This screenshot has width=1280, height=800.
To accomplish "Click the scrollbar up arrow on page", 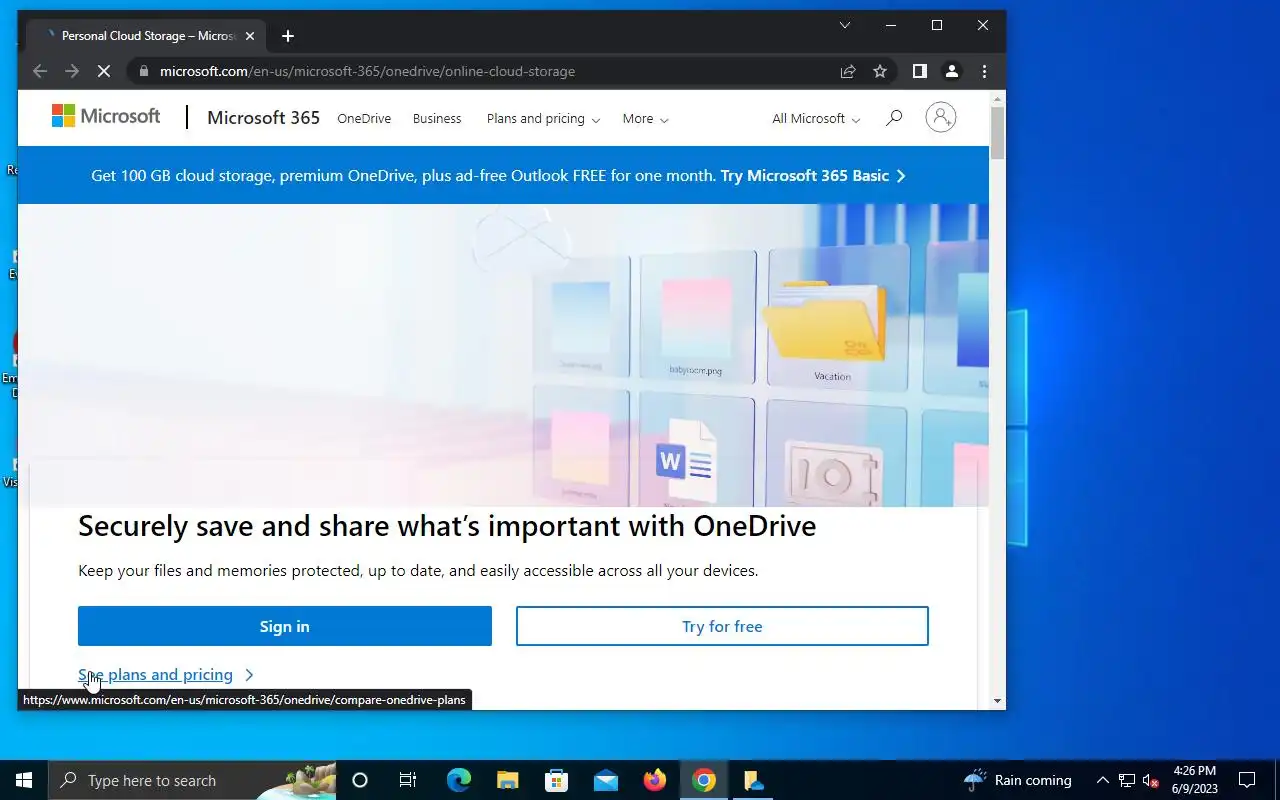I will click(997, 98).
